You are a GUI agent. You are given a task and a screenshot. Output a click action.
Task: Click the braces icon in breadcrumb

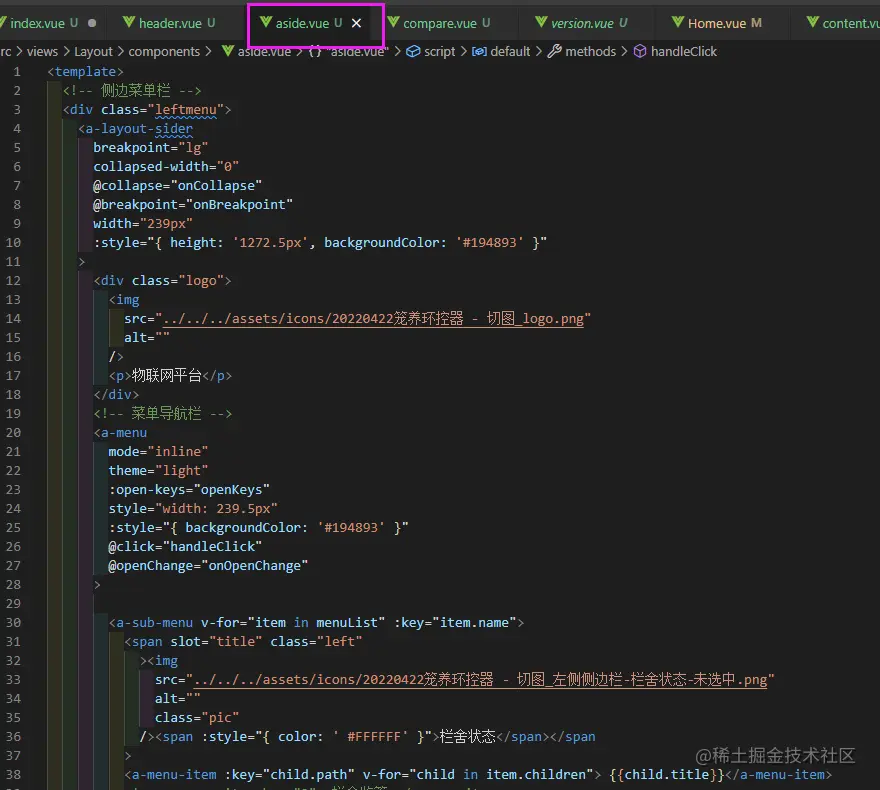click(x=315, y=52)
